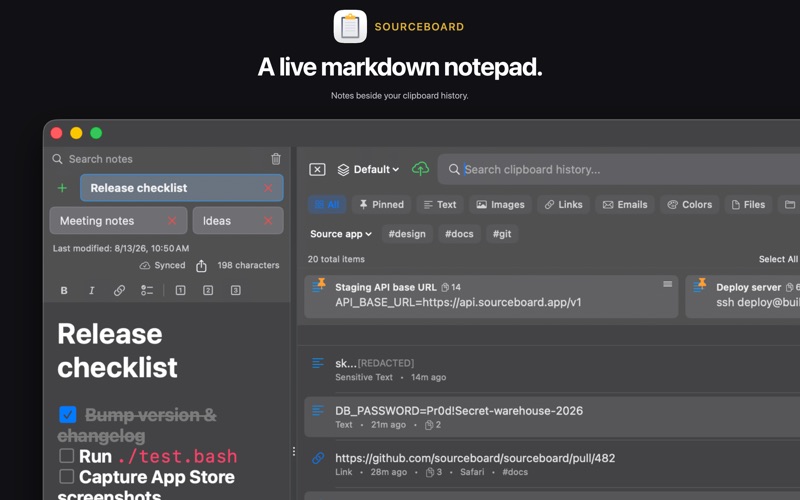800x500 pixels.
Task: Click the Release checklist note heading
Action: pos(117,351)
